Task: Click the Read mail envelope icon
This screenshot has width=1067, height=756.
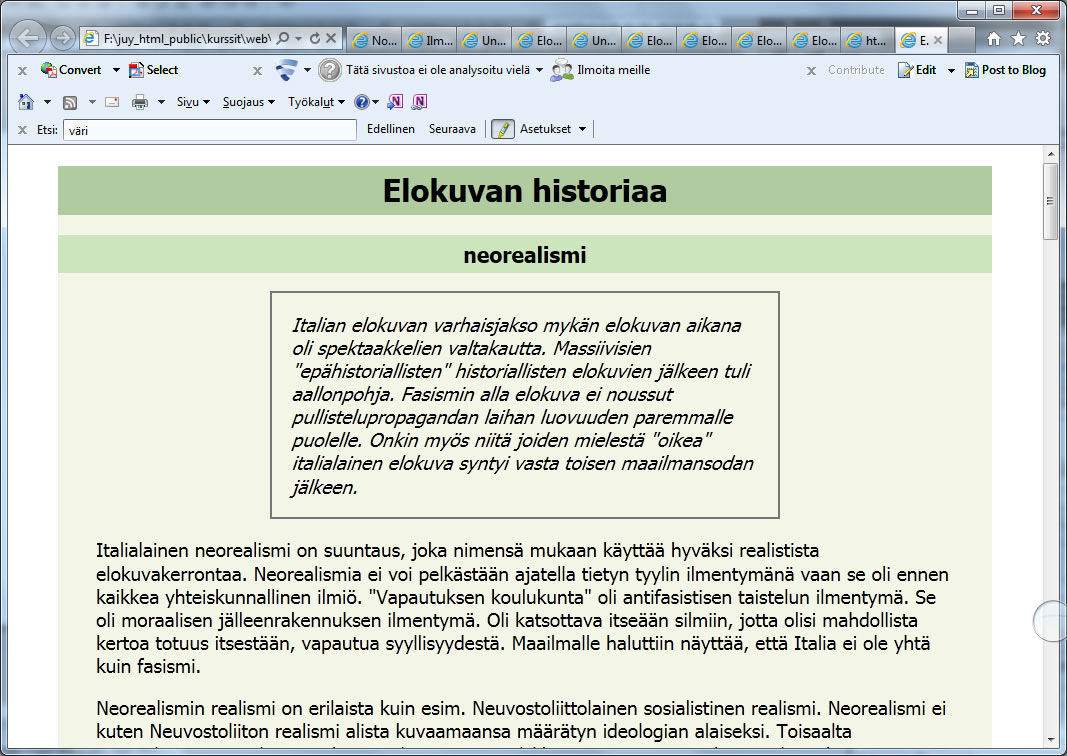Action: (x=112, y=102)
